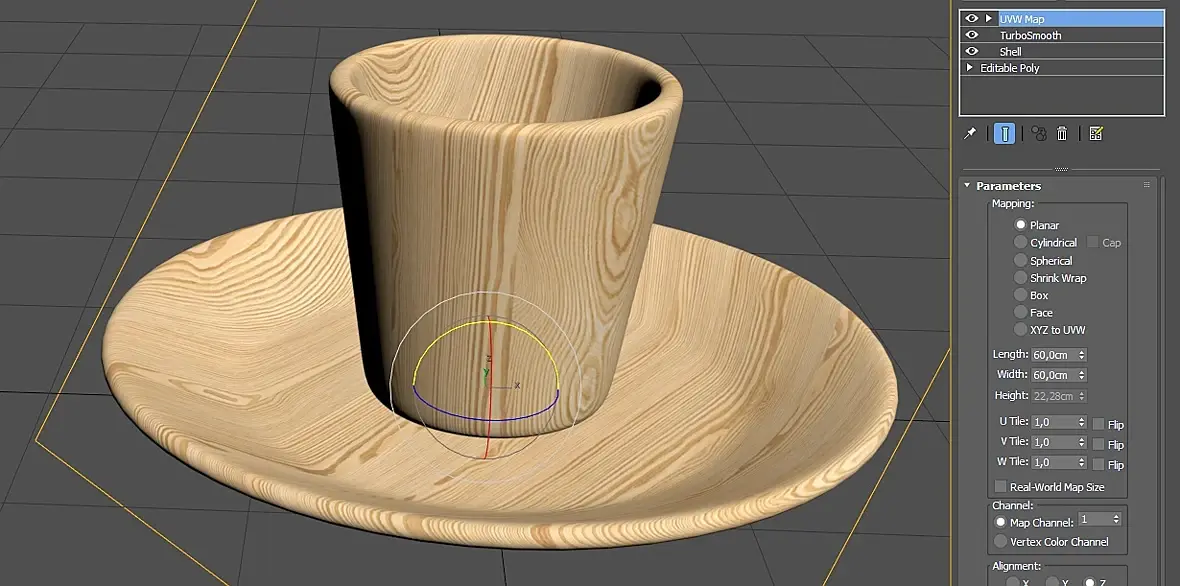
Task: Remove modifier with trash icon
Action: [1062, 134]
